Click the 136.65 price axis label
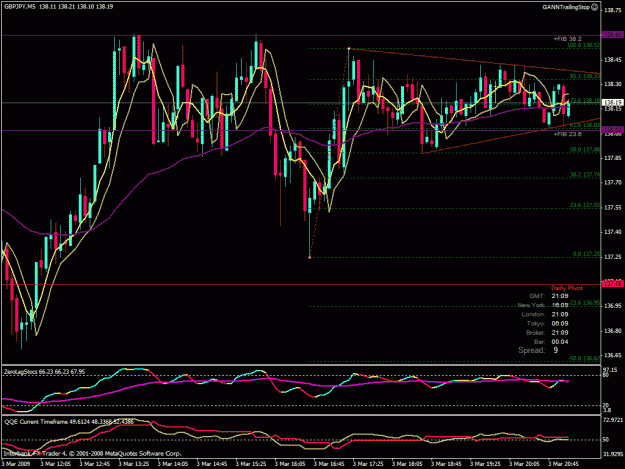Viewport: 625px width, 469px height. pos(613,355)
